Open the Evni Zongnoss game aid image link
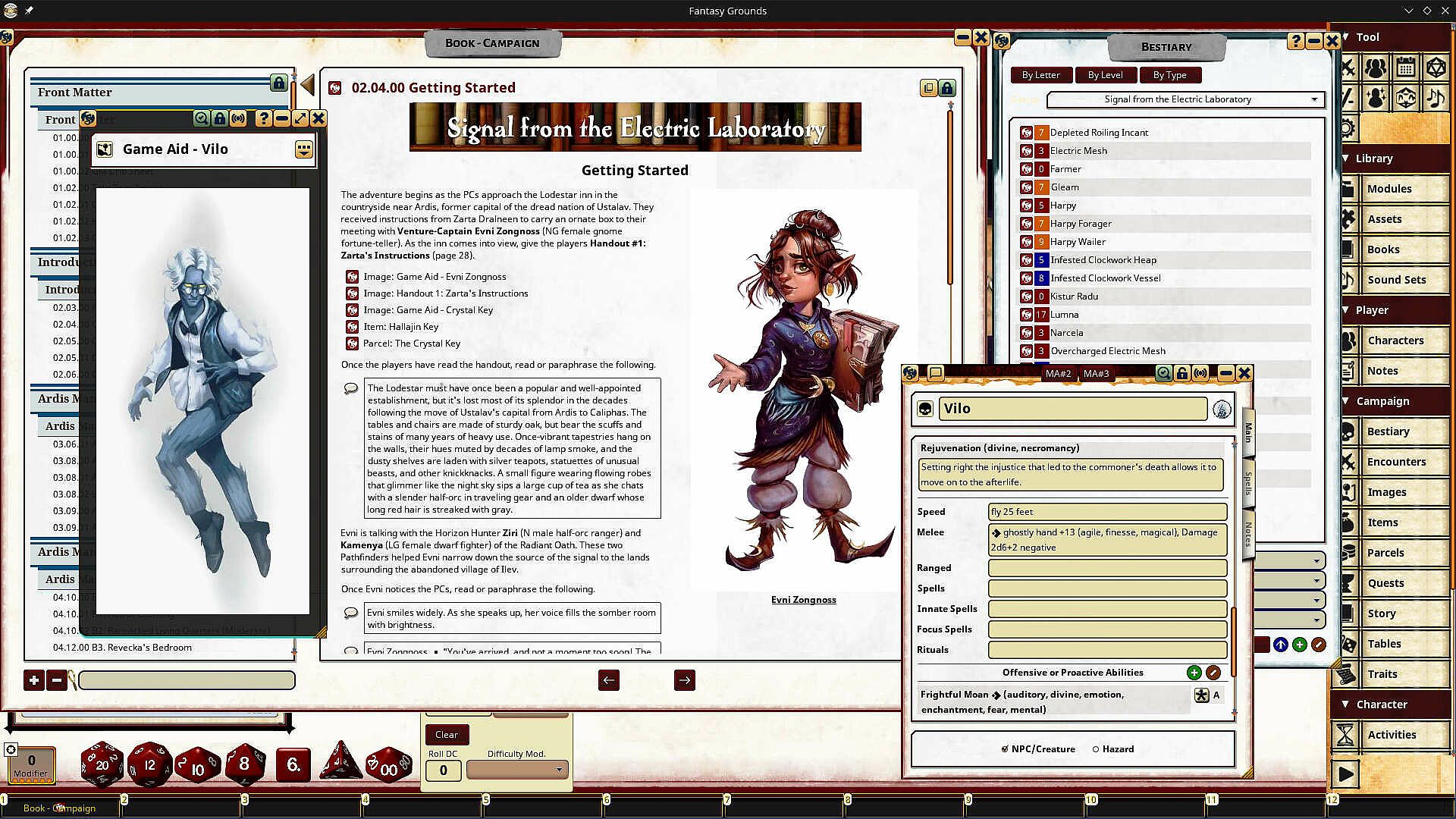1456x819 pixels. tap(434, 277)
